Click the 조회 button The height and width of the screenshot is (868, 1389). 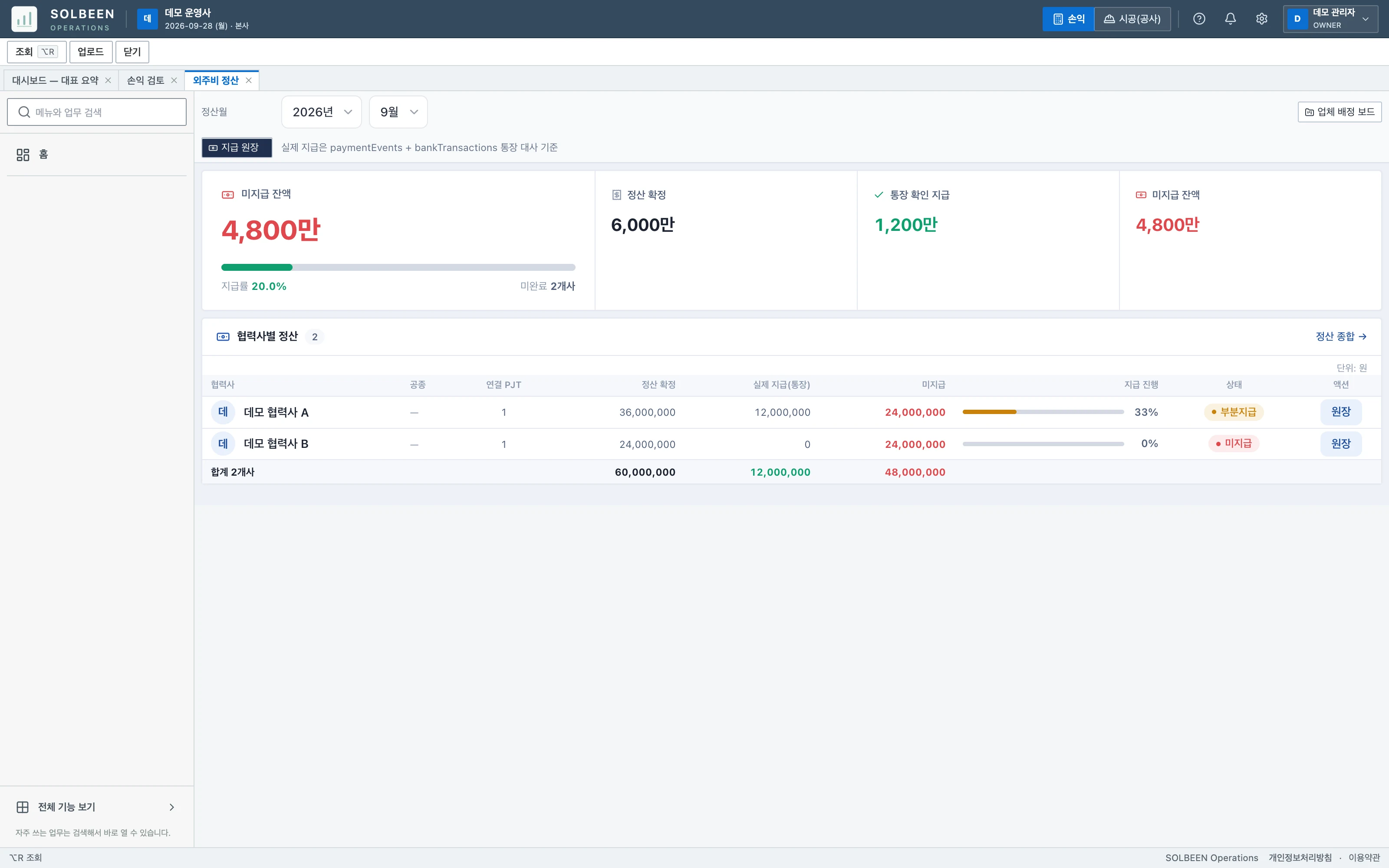(37, 52)
